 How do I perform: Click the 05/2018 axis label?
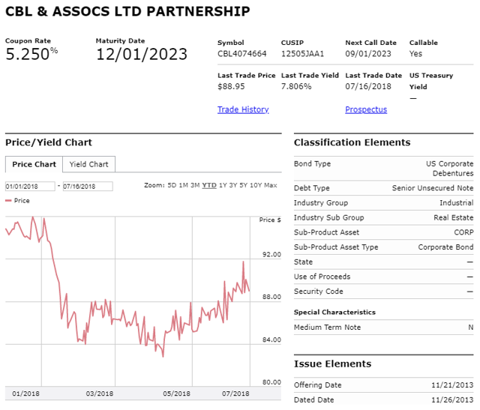tap(176, 394)
